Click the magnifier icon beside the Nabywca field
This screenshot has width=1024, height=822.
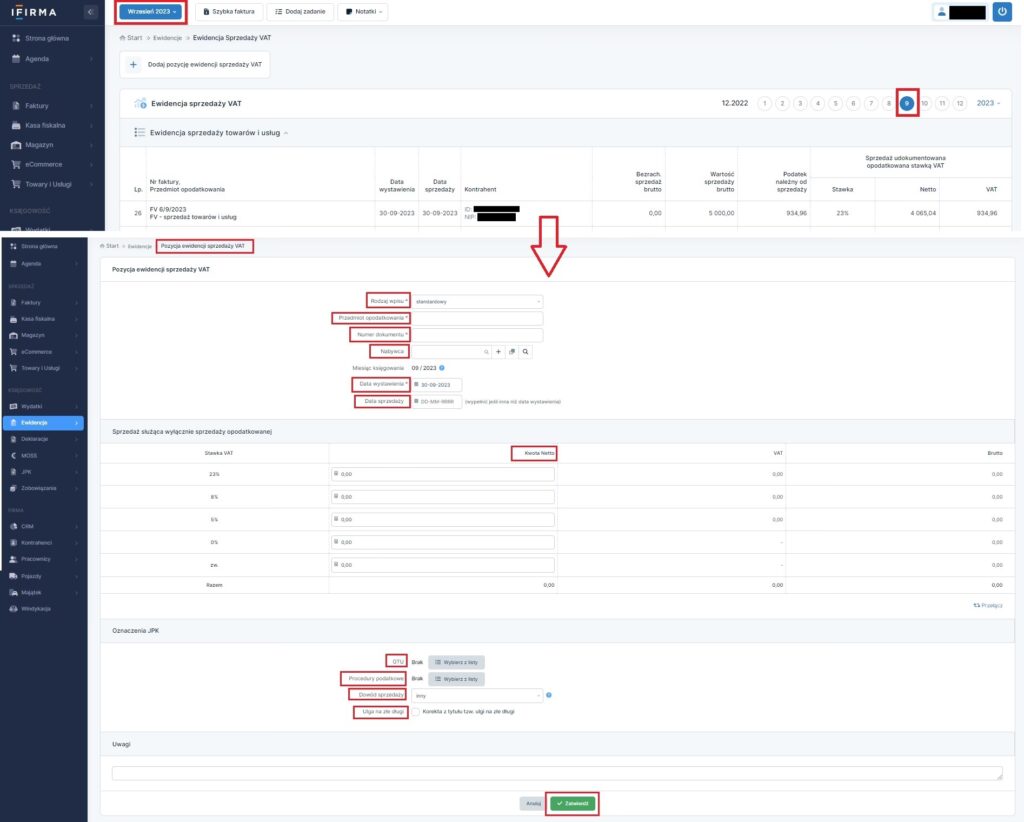point(525,352)
